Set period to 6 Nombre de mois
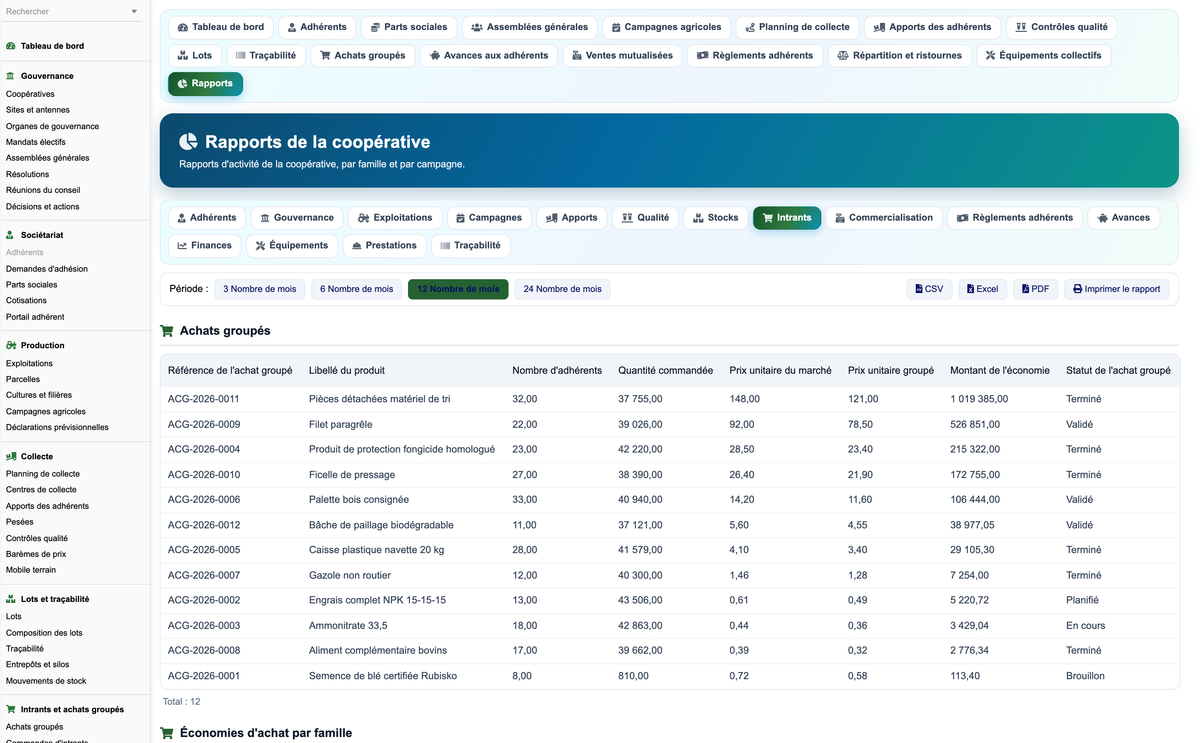The image size is (1200, 743). 357,289
